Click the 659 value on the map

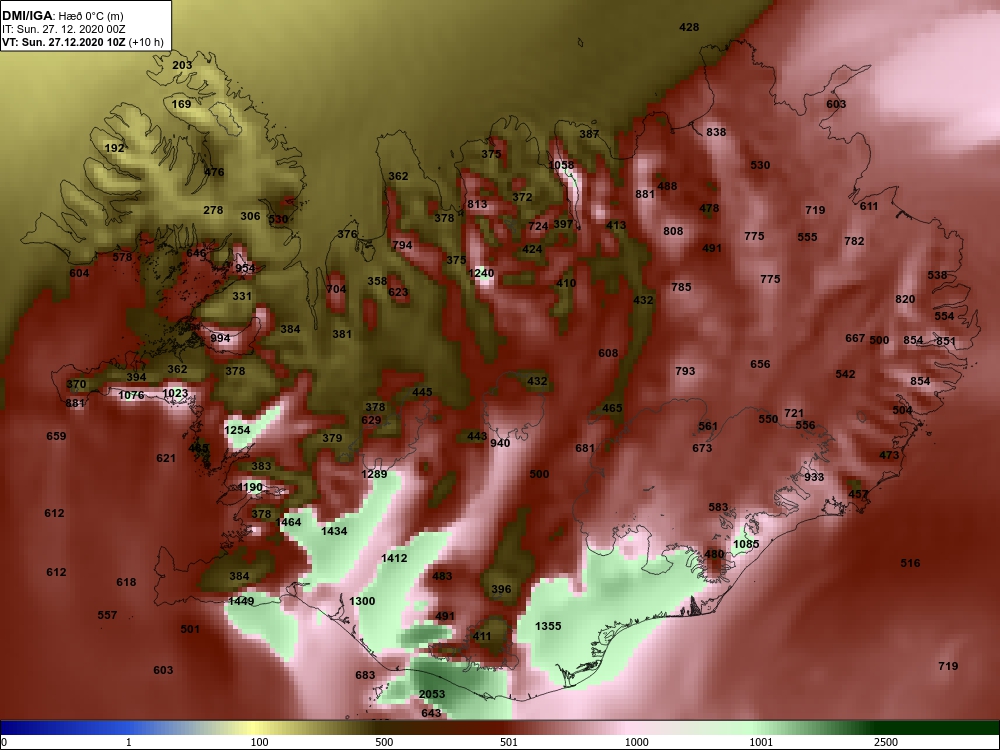[x=56, y=436]
